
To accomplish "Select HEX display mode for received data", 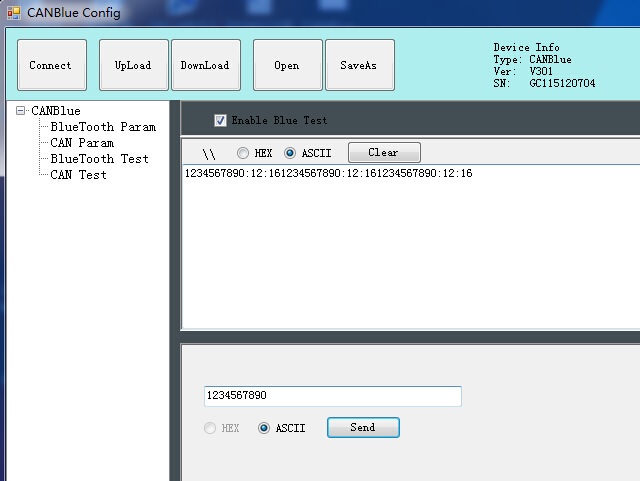I will pyautogui.click(x=243, y=153).
